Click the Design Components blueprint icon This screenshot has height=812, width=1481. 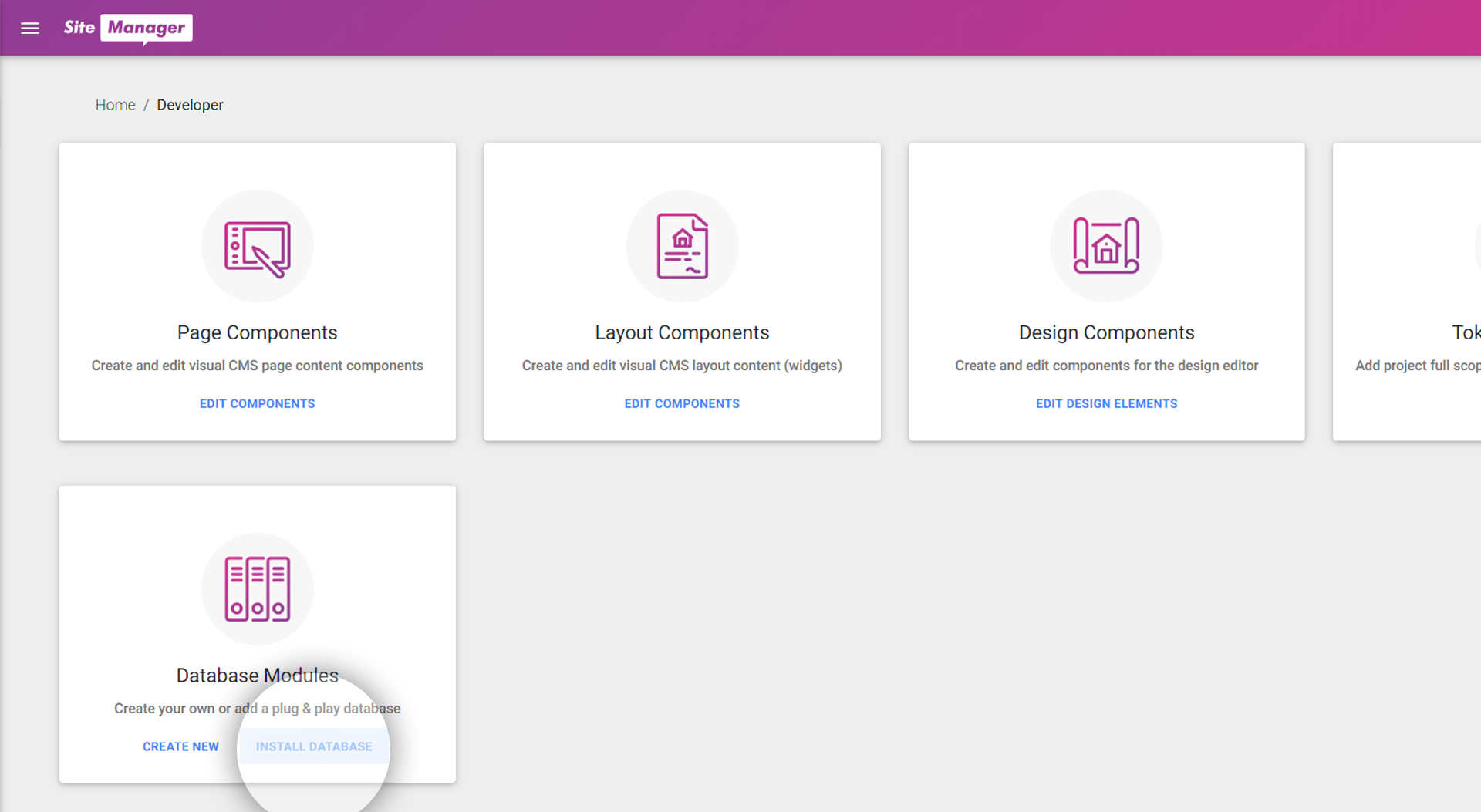pyautogui.click(x=1106, y=247)
